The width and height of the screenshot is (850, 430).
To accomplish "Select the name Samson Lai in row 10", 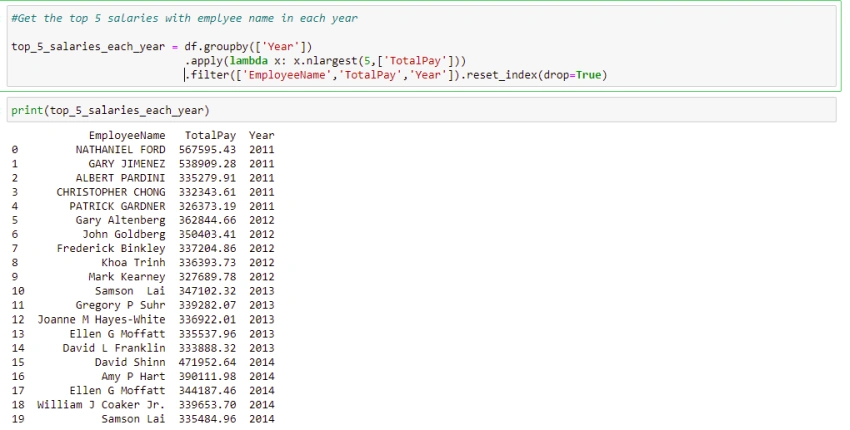I will pos(130,291).
